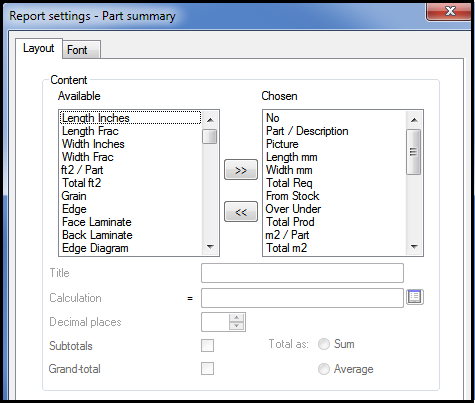The image size is (475, 405).
Task: Close the Report settings dialog
Action: pos(449,12)
